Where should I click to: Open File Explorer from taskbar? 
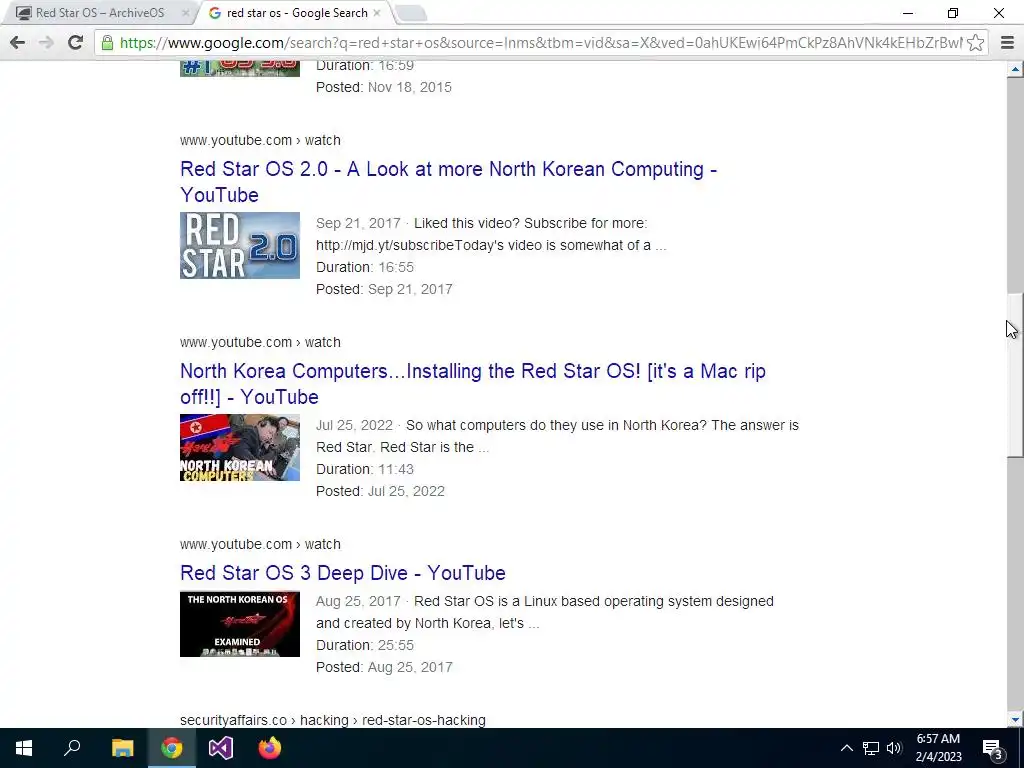122,748
